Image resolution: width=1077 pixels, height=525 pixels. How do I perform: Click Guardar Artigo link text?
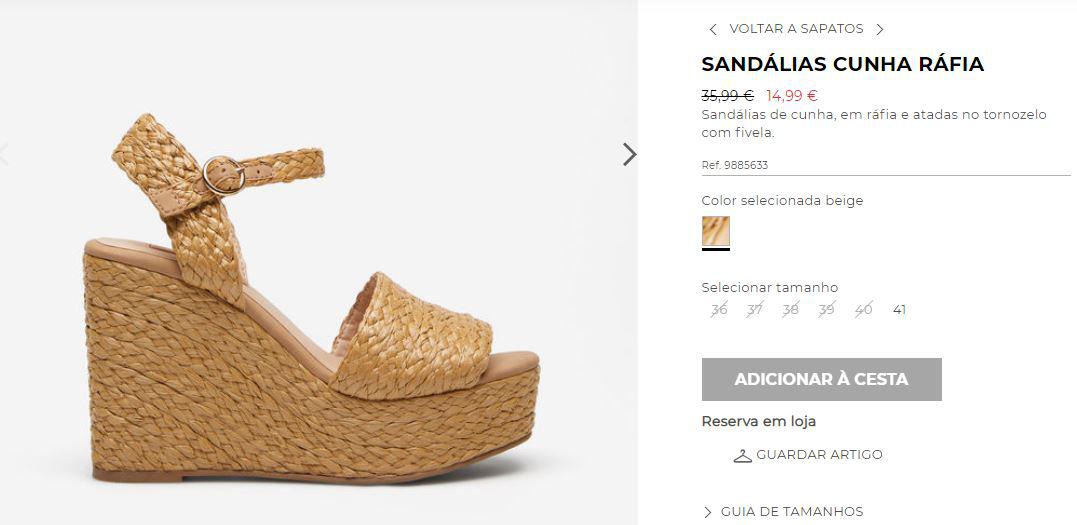pyautogui.click(x=819, y=455)
